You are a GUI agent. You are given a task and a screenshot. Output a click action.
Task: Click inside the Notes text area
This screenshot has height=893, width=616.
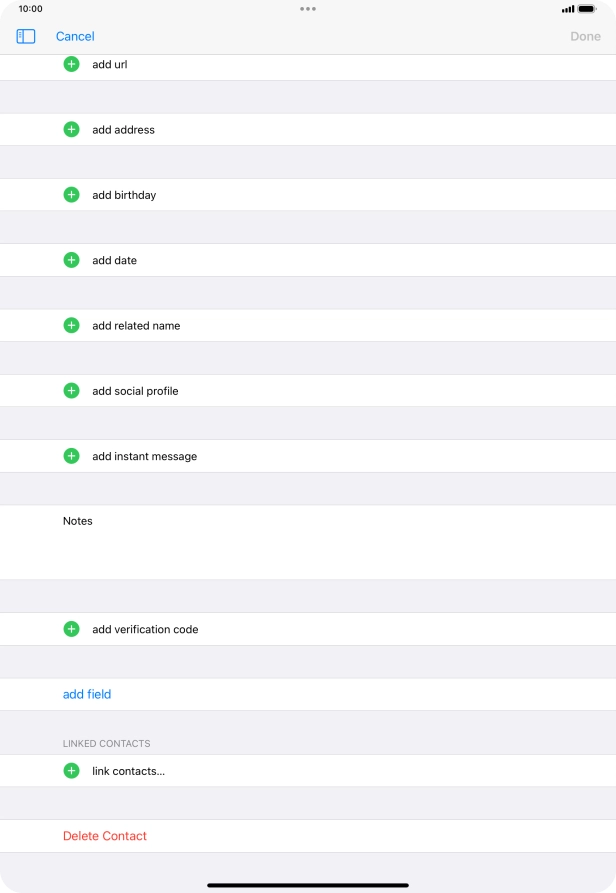click(308, 550)
